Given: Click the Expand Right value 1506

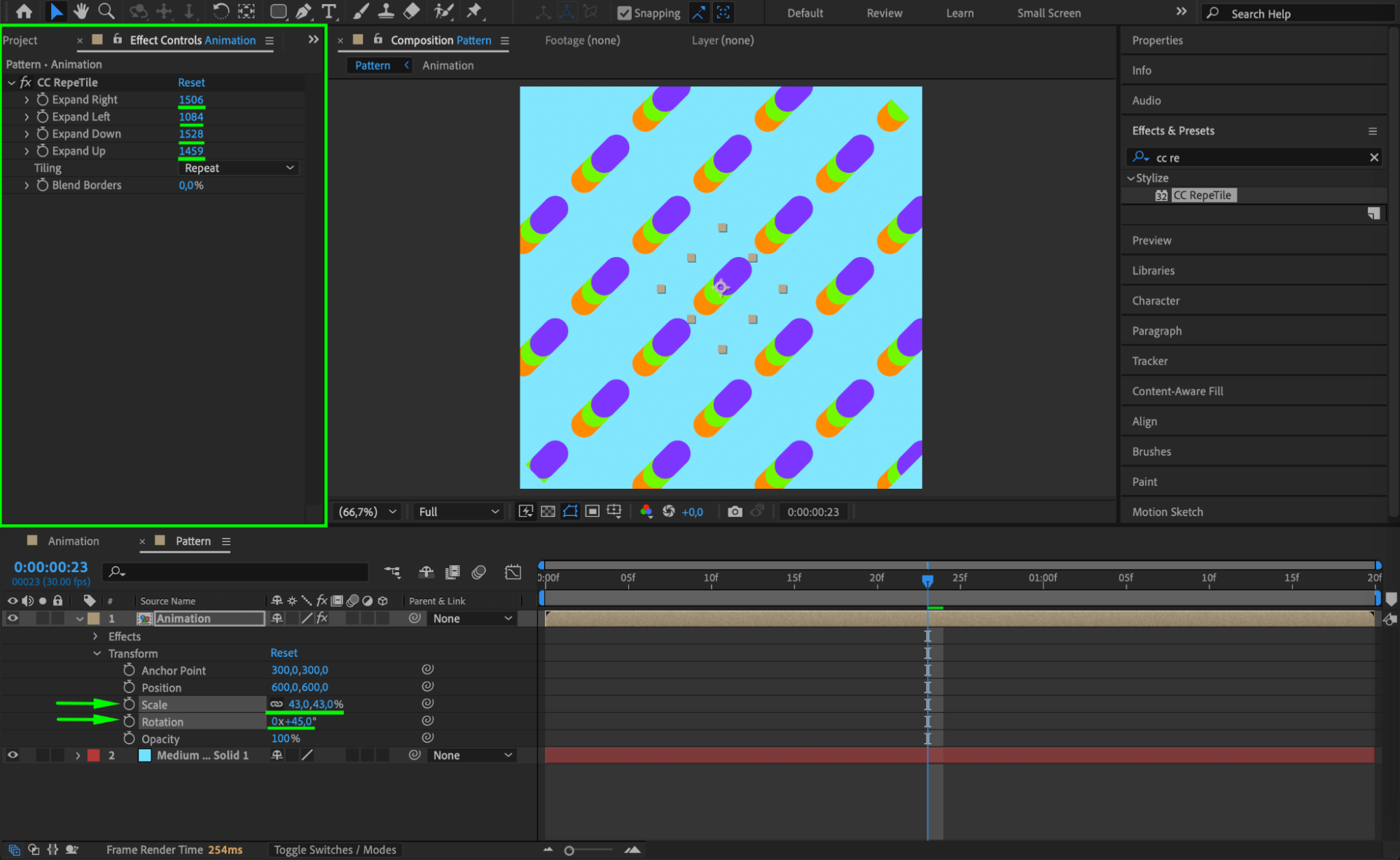Looking at the screenshot, I should click(x=190, y=100).
